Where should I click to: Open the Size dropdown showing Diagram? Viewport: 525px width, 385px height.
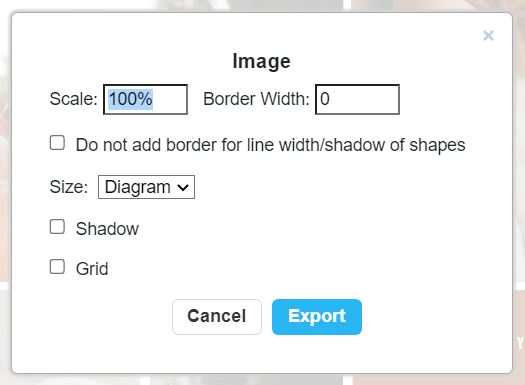pos(146,187)
